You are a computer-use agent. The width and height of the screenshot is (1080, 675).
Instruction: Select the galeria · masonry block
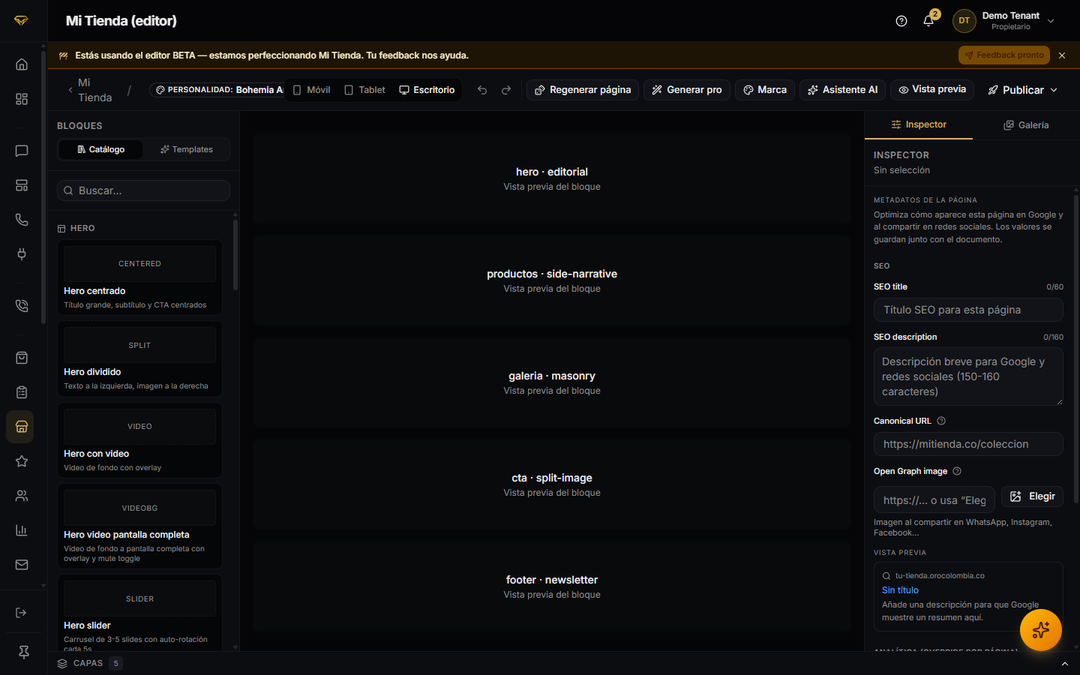(551, 382)
